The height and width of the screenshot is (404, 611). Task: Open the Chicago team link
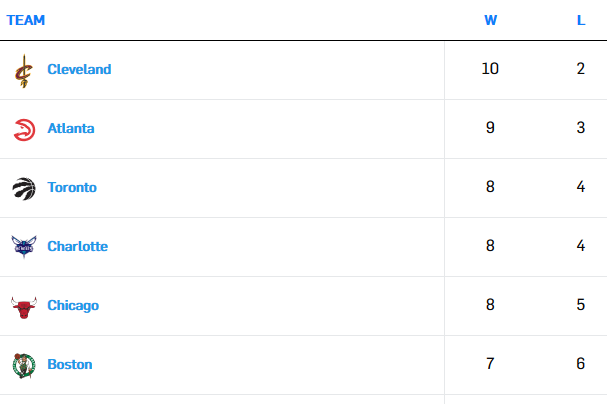click(73, 305)
